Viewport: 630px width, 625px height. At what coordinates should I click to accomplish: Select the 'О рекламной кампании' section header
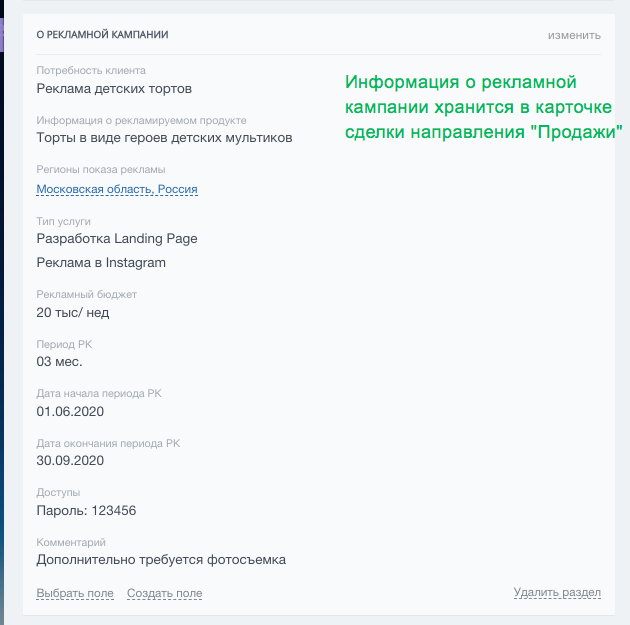pyautogui.click(x=102, y=35)
